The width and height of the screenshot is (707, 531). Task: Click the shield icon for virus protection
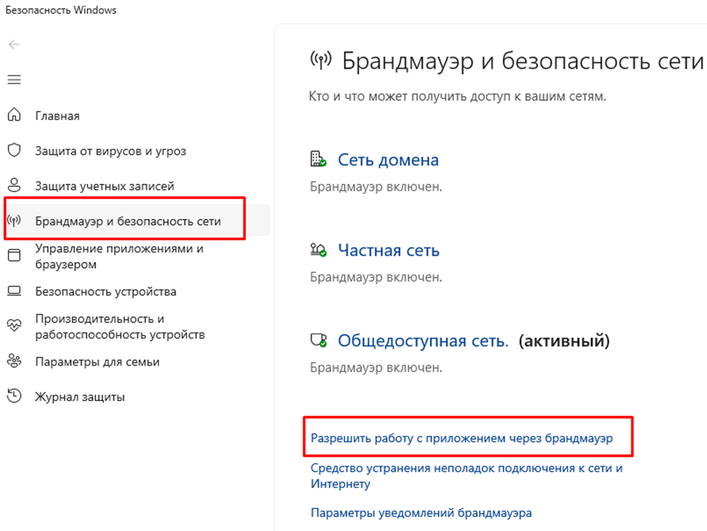click(x=14, y=150)
